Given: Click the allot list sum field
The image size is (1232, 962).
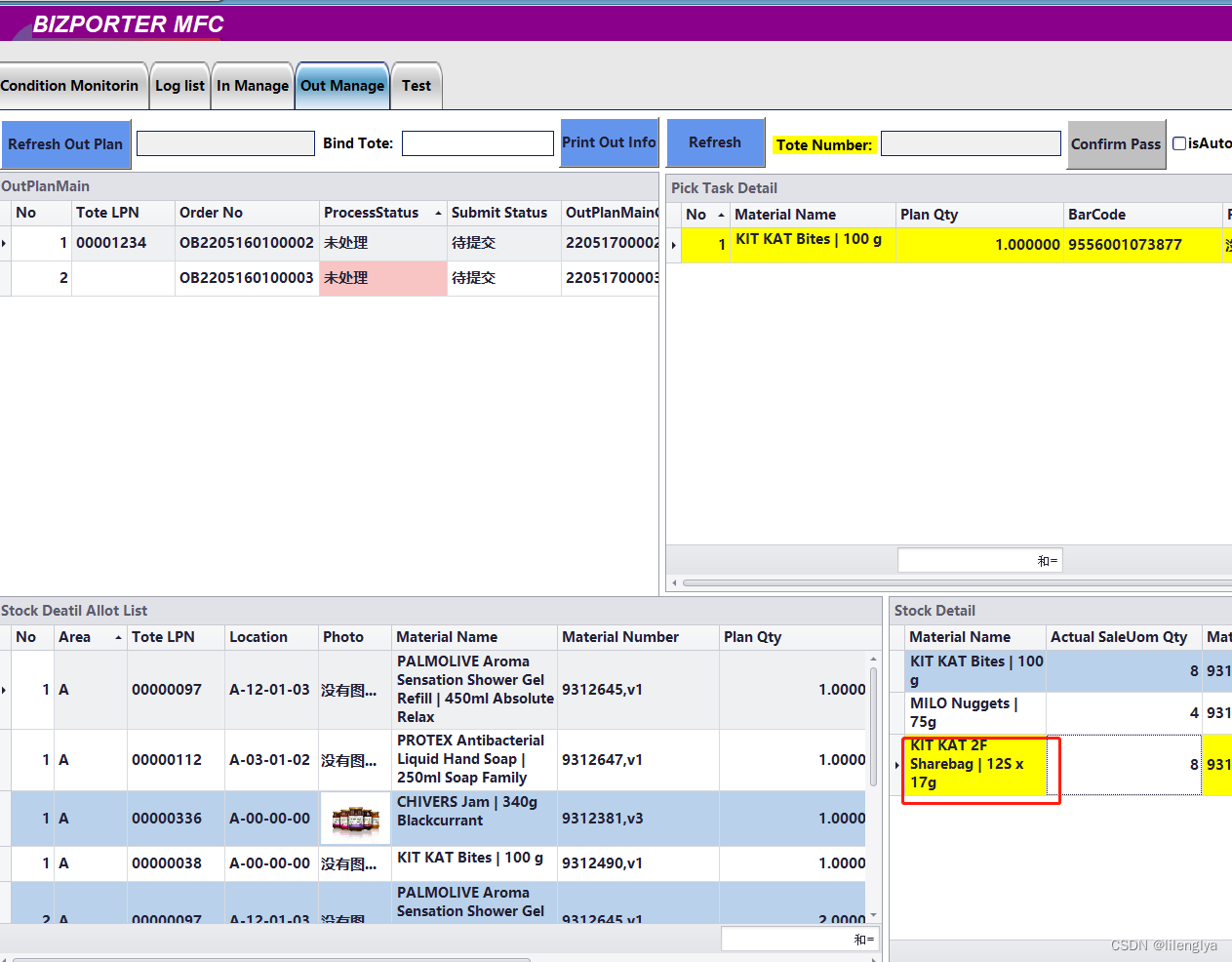Looking at the screenshot, I should click(799, 939).
